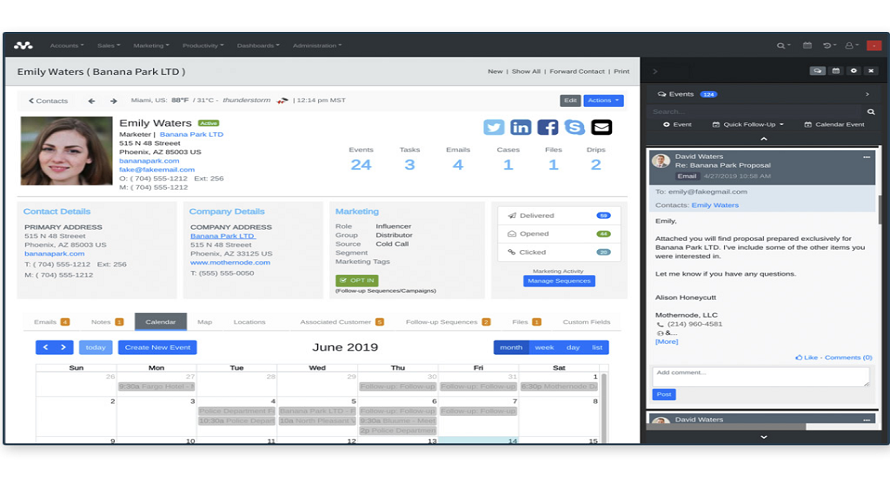
Task: Open the Follow-up Sequences tab
Action: pyautogui.click(x=447, y=322)
